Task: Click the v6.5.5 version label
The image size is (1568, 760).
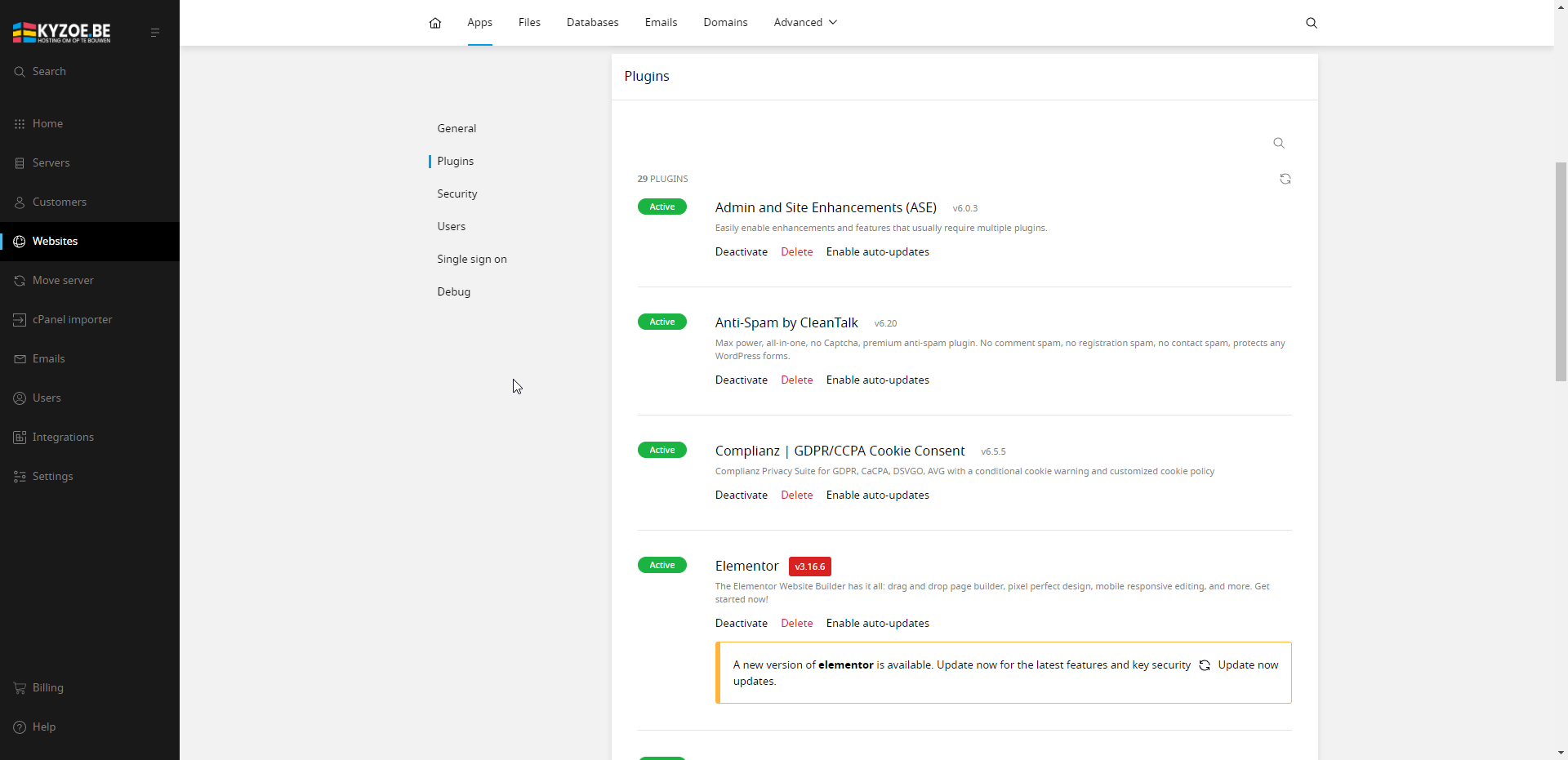Action: tap(993, 452)
